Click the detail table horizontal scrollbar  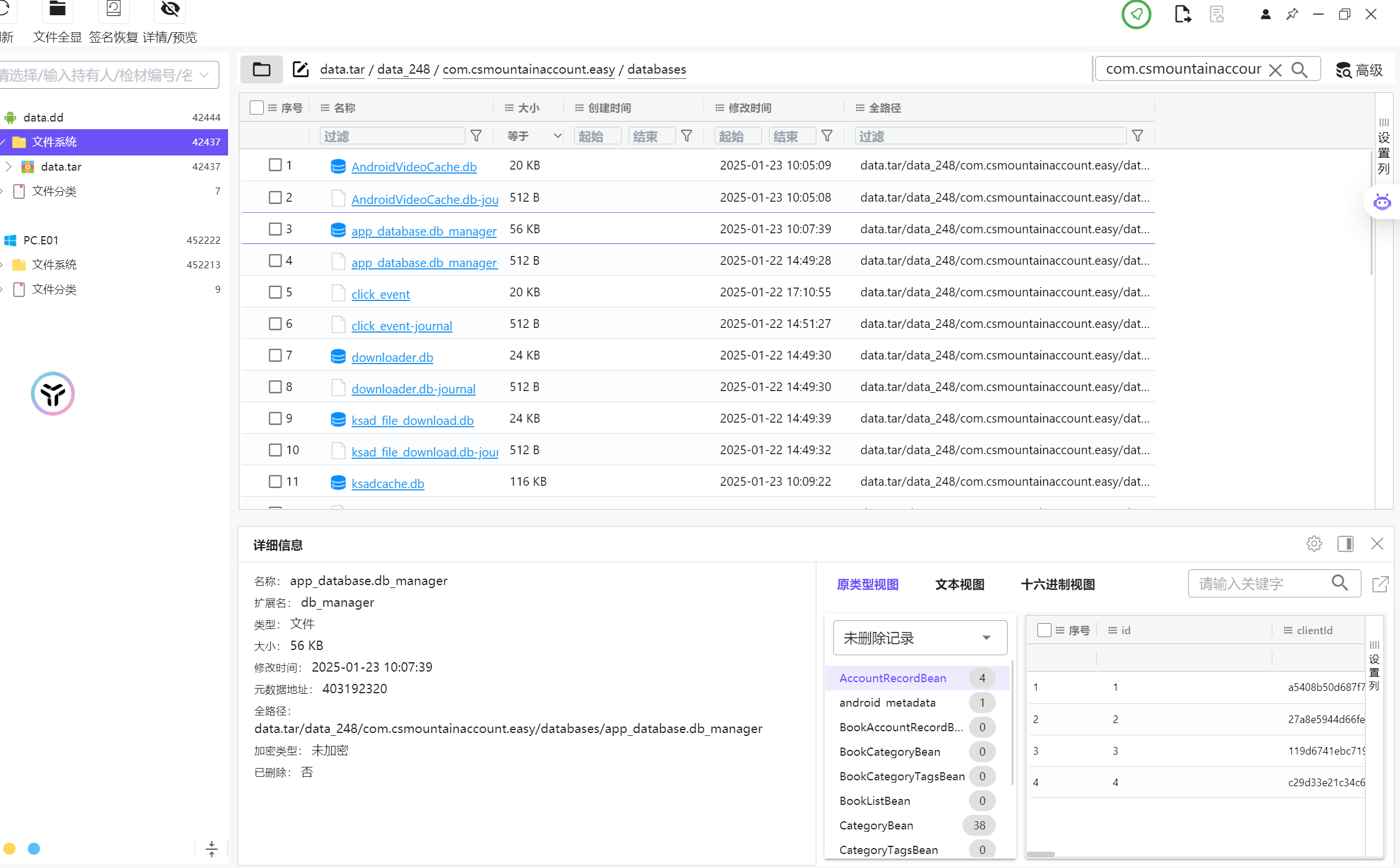point(1041,854)
